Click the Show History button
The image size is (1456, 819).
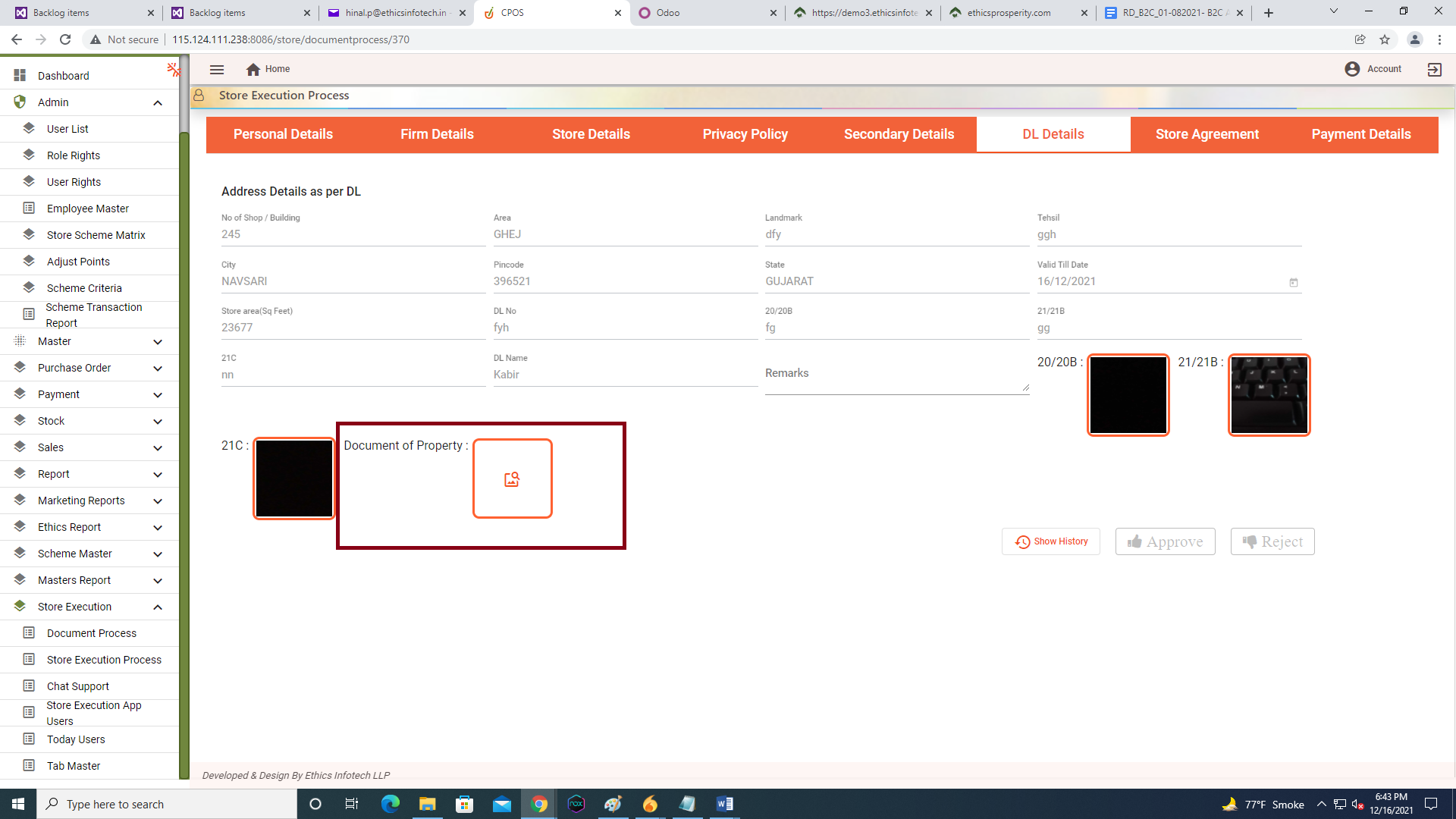pyautogui.click(x=1051, y=541)
